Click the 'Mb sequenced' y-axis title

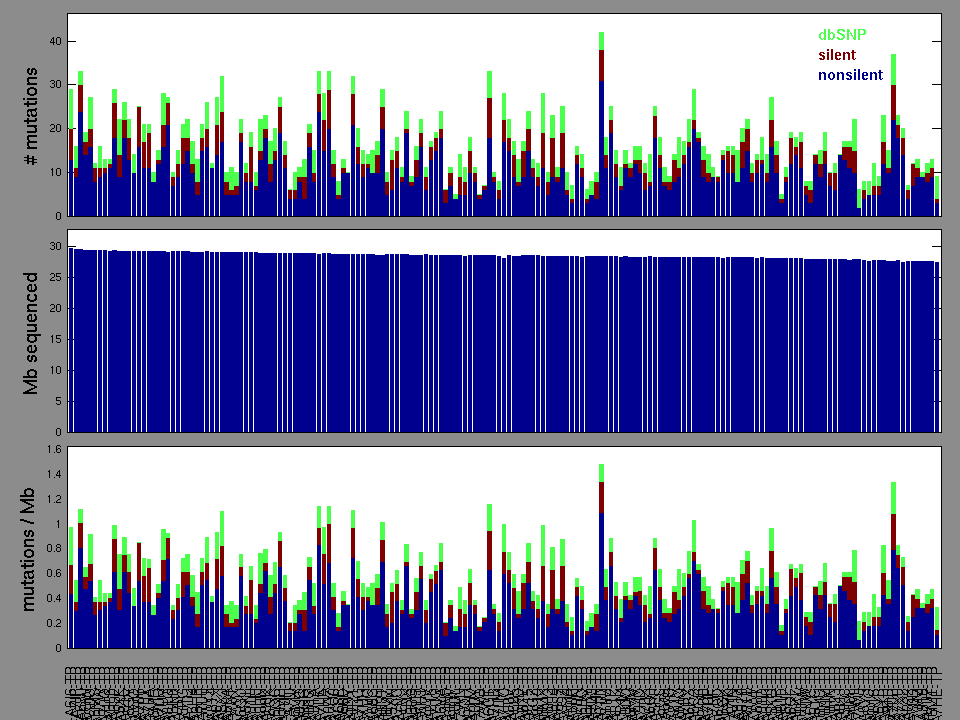pos(31,332)
